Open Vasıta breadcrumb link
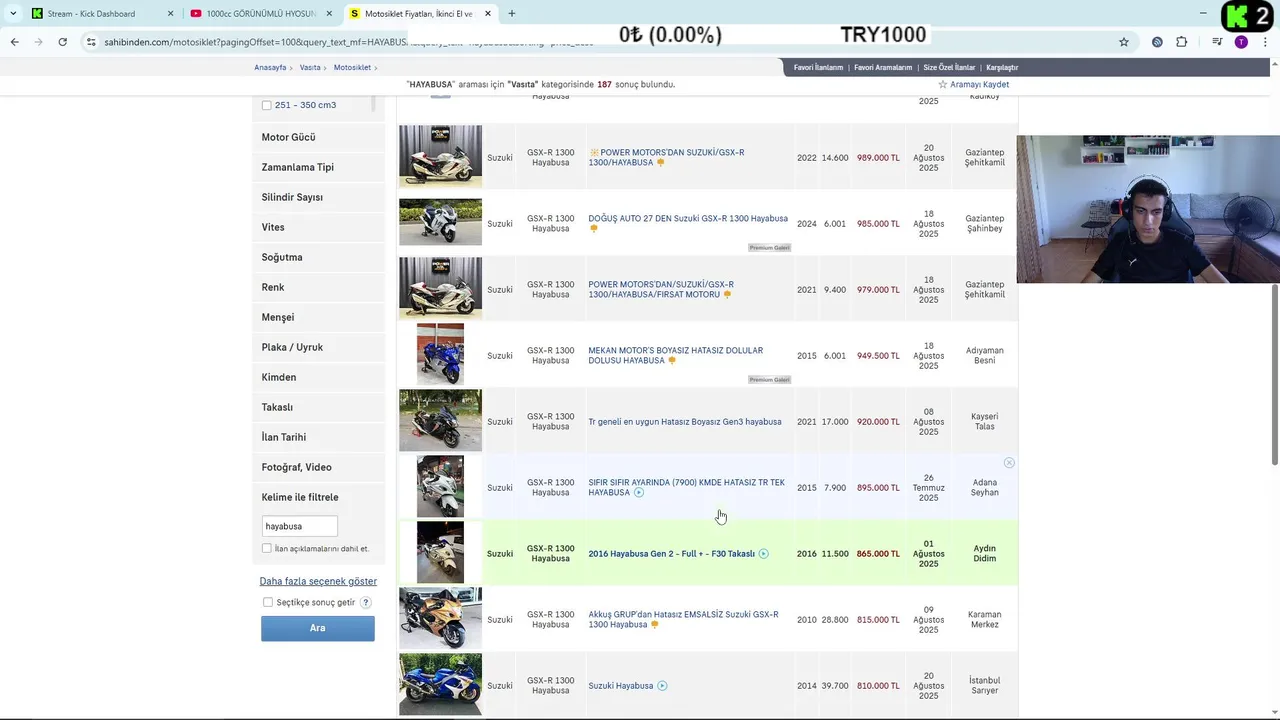The width and height of the screenshot is (1280, 720). [x=310, y=67]
